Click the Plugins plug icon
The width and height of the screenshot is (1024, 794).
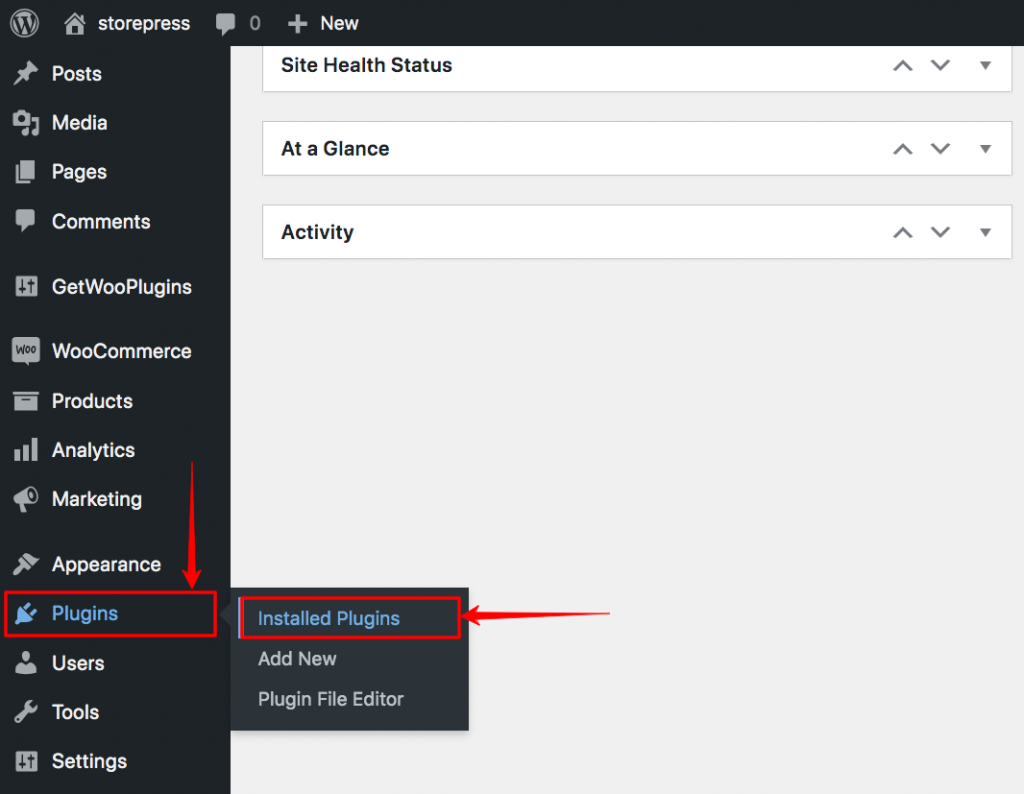pyautogui.click(x=26, y=613)
